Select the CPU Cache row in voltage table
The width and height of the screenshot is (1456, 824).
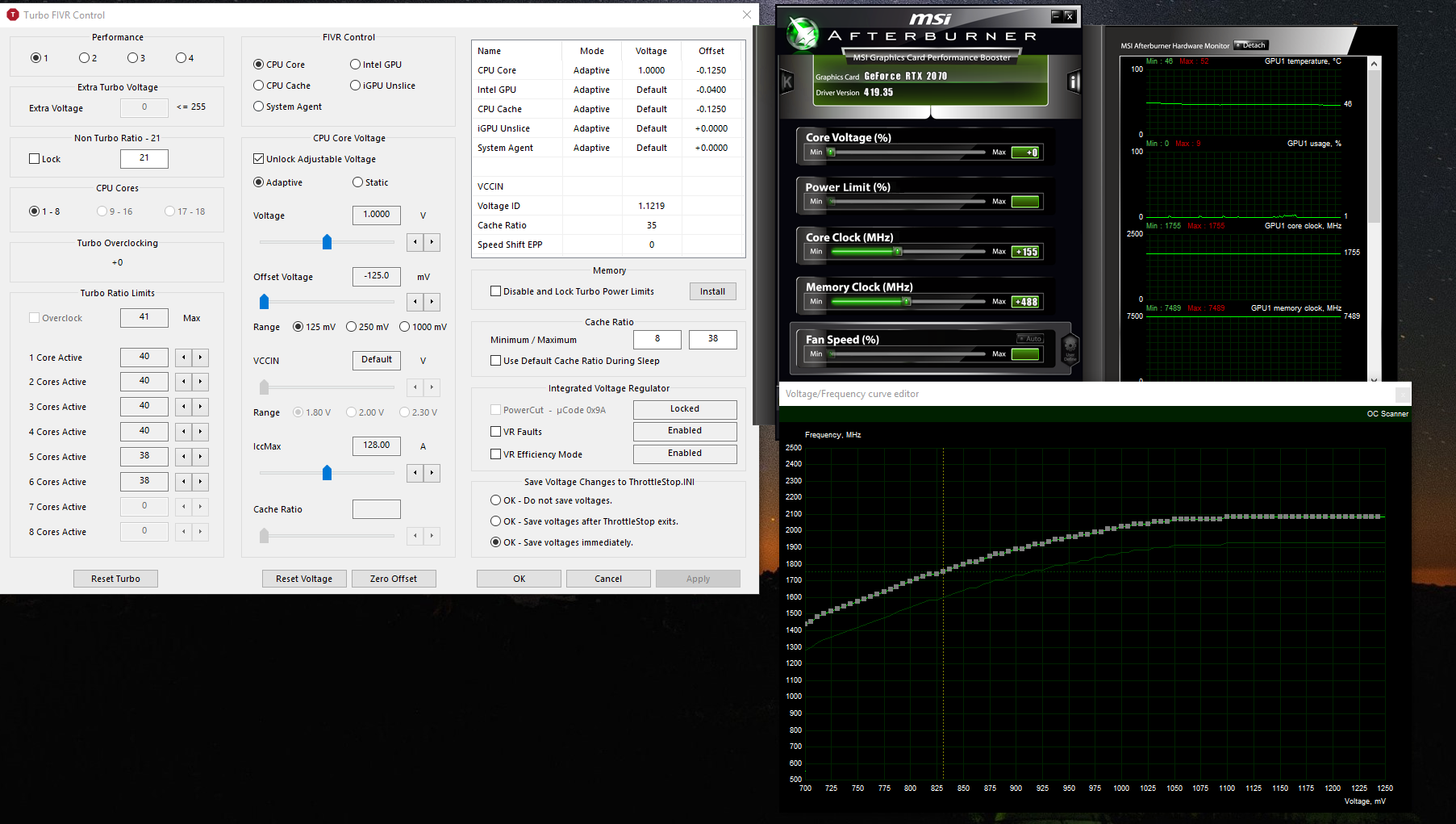point(608,109)
